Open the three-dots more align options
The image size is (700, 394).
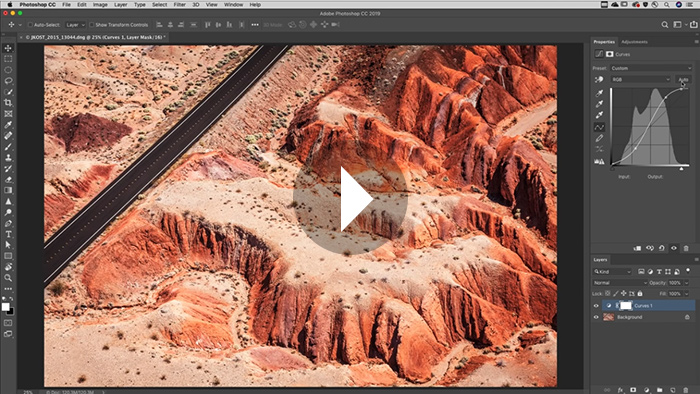[x=254, y=25]
